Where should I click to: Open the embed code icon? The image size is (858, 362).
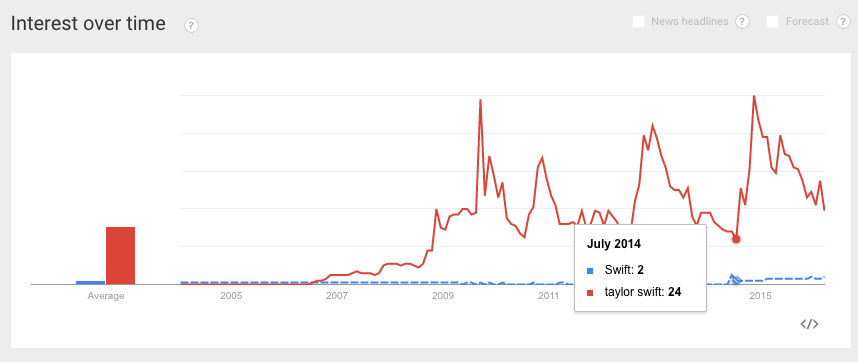pyautogui.click(x=809, y=324)
